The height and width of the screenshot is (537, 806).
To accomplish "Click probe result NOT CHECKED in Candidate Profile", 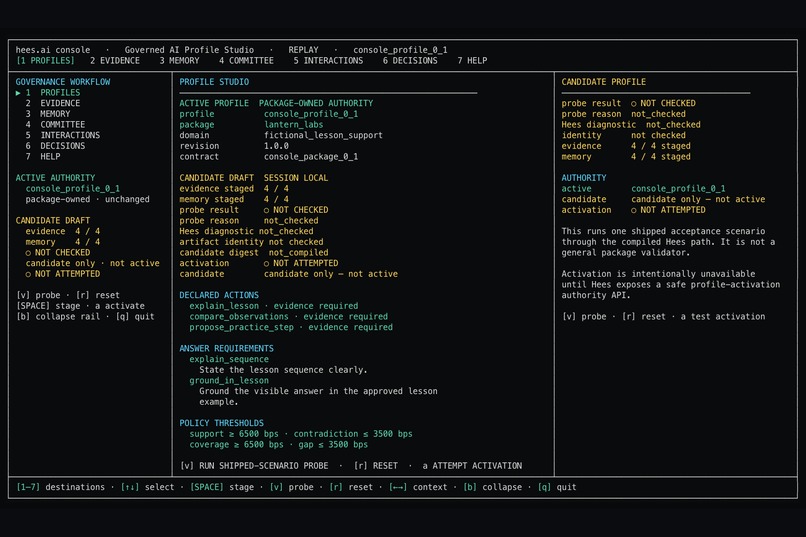I will point(663,103).
